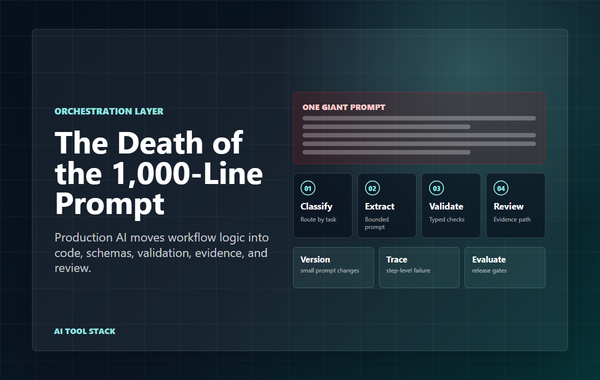This screenshot has width=600, height=380.
Task: Click the 'Typed checks' caption
Action: point(447,219)
